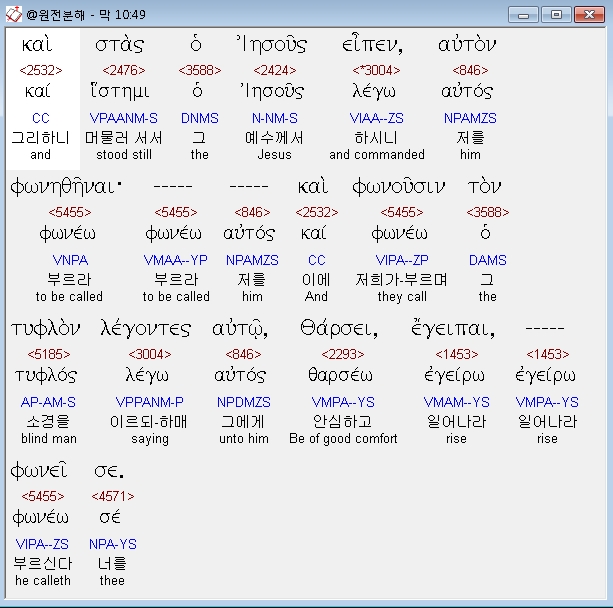Click morphology code NPA-YS

pyautogui.click(x=113, y=544)
